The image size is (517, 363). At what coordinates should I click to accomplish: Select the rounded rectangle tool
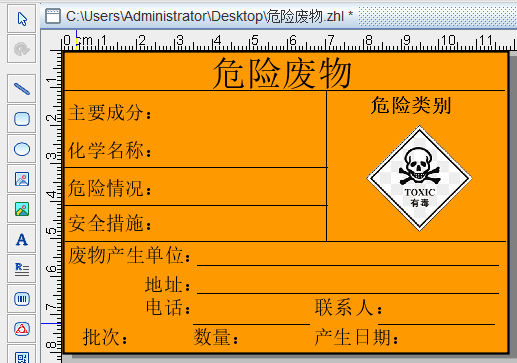point(22,119)
